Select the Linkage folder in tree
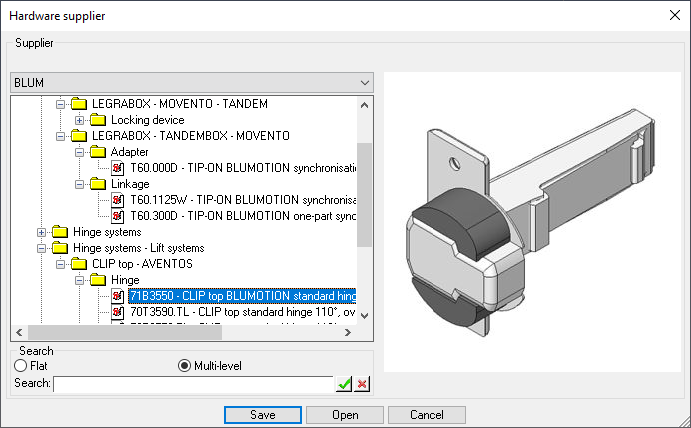Screen dimensions: 691x428 click(x=130, y=184)
